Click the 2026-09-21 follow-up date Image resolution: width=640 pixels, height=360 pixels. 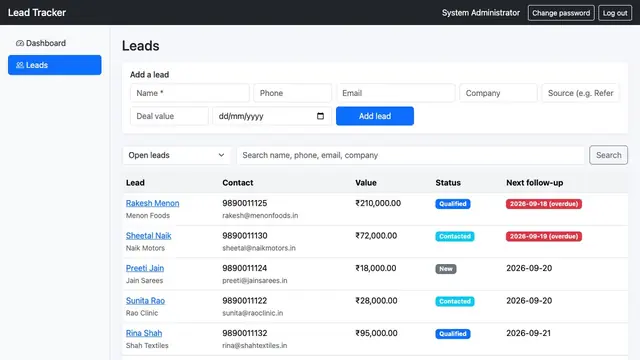coord(528,333)
